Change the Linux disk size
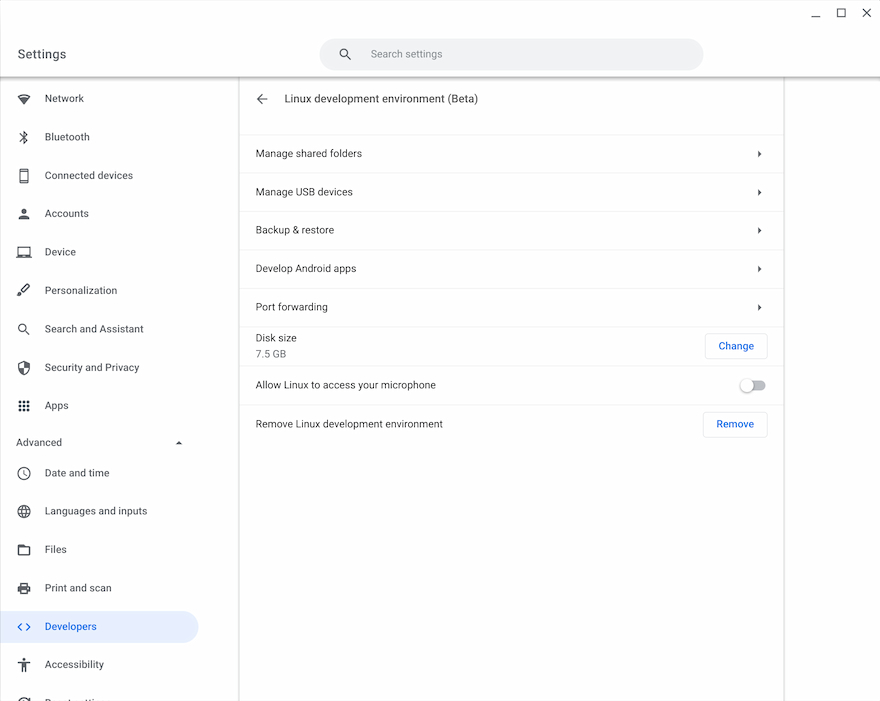This screenshot has width=880, height=701. [736, 346]
